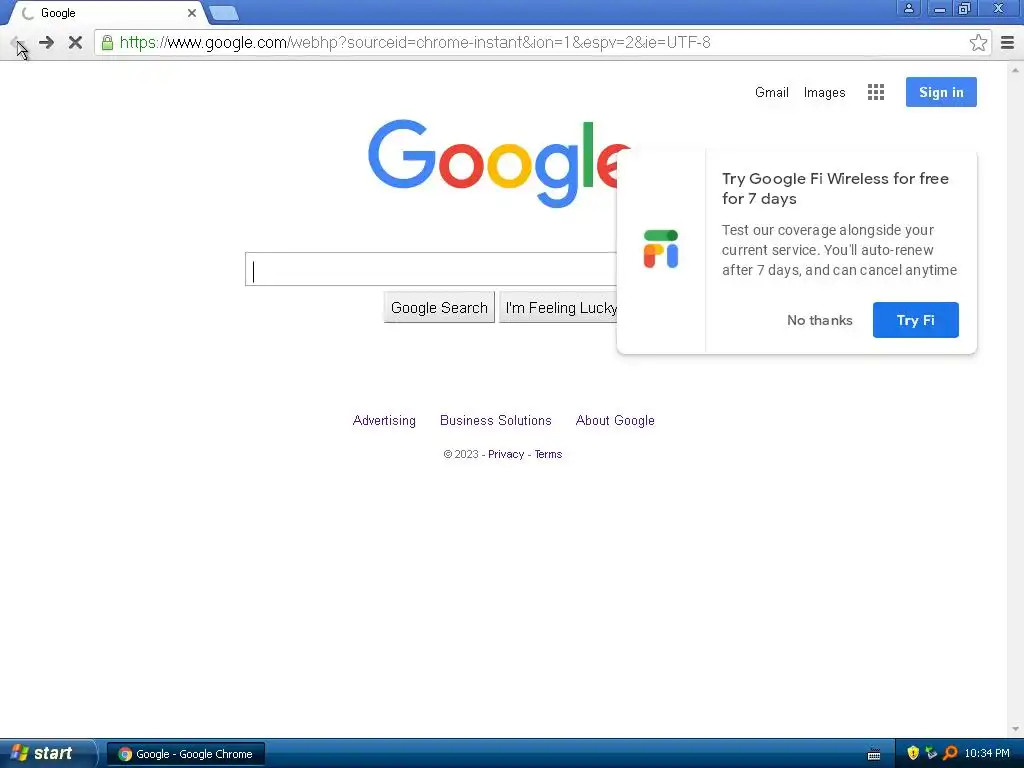Image resolution: width=1024 pixels, height=768 pixels.
Task: Open the Advertising link
Action: coord(384,421)
